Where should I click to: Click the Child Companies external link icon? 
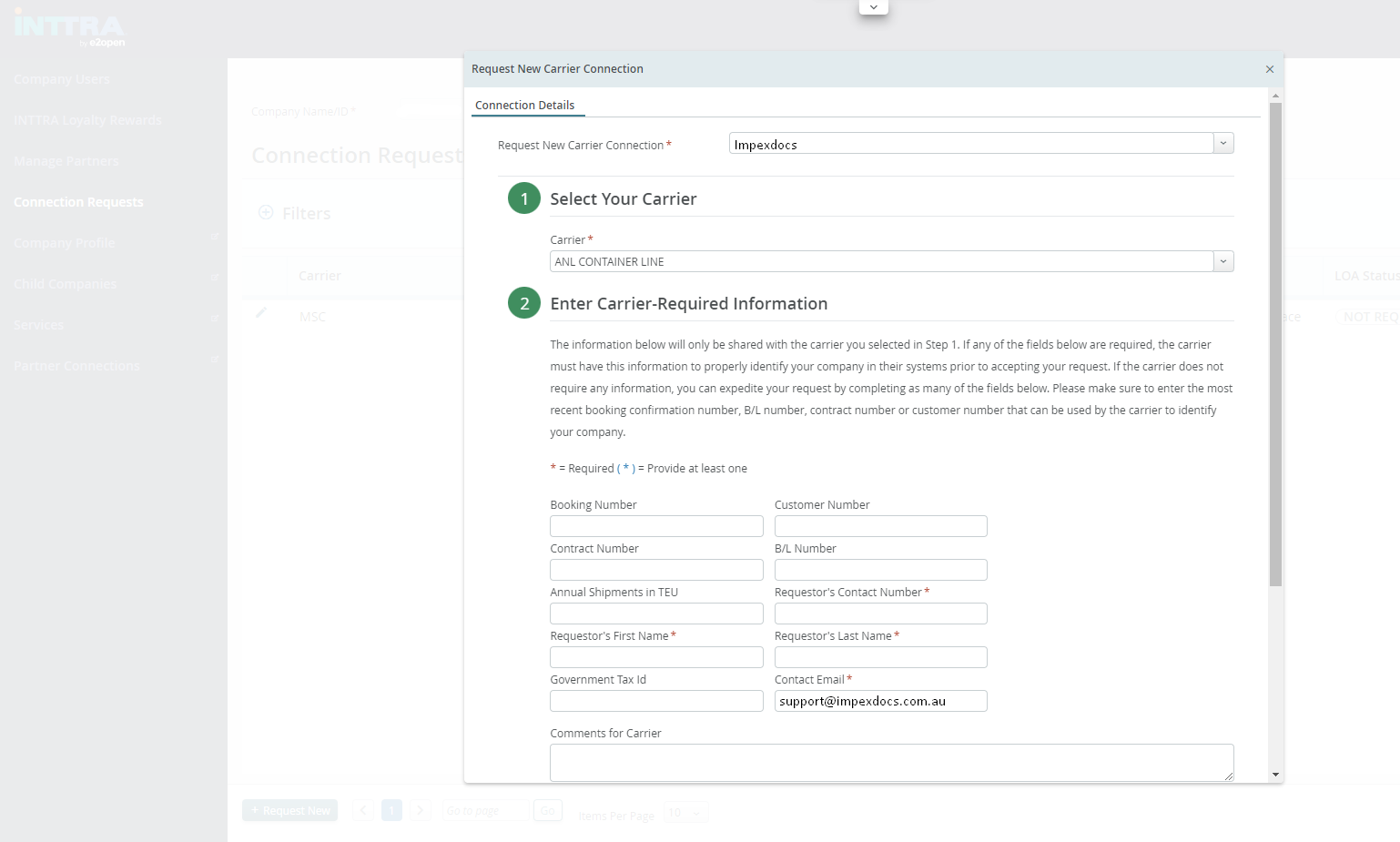(215, 278)
